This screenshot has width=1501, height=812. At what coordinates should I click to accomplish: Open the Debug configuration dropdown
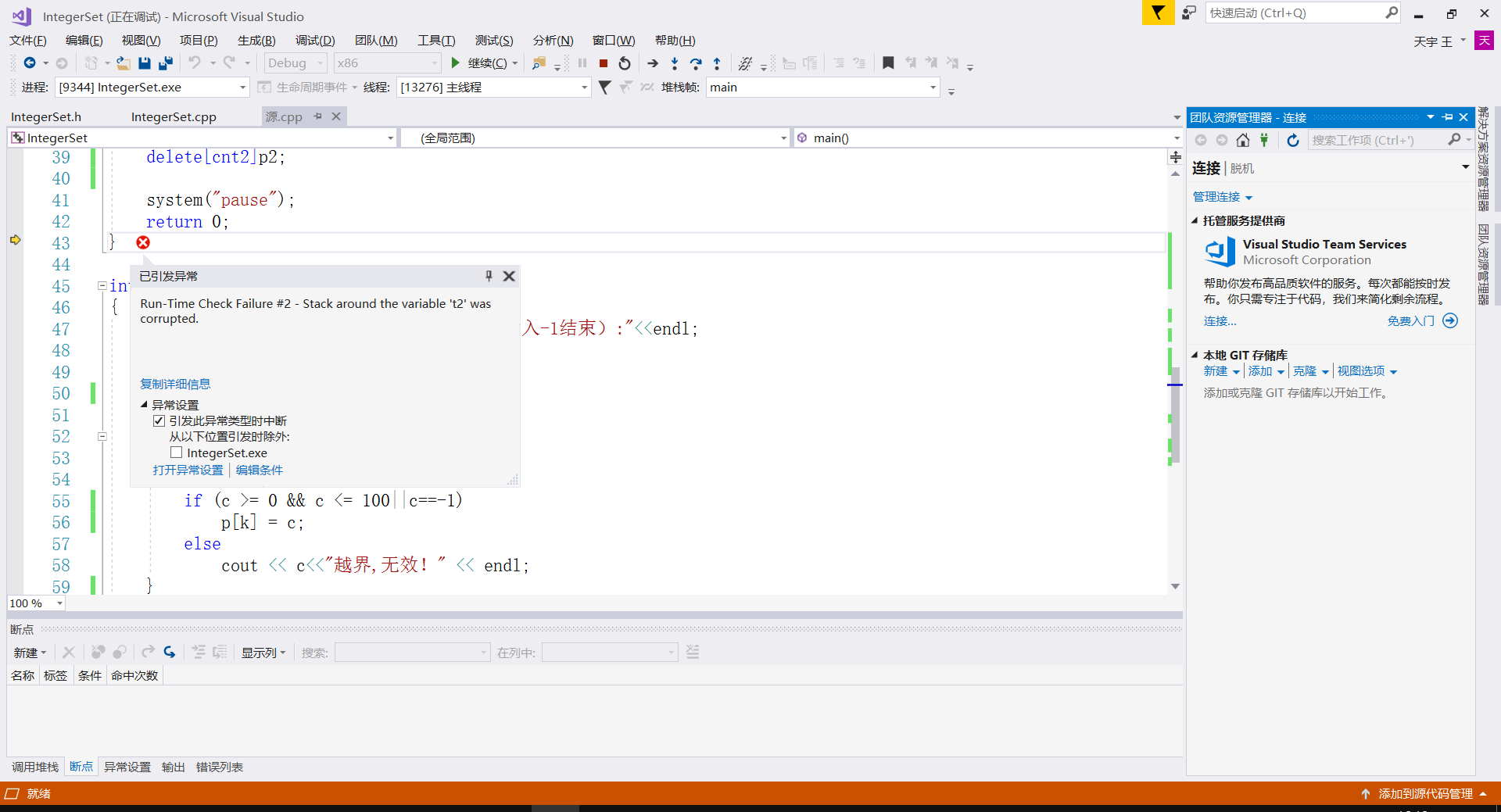pos(295,63)
